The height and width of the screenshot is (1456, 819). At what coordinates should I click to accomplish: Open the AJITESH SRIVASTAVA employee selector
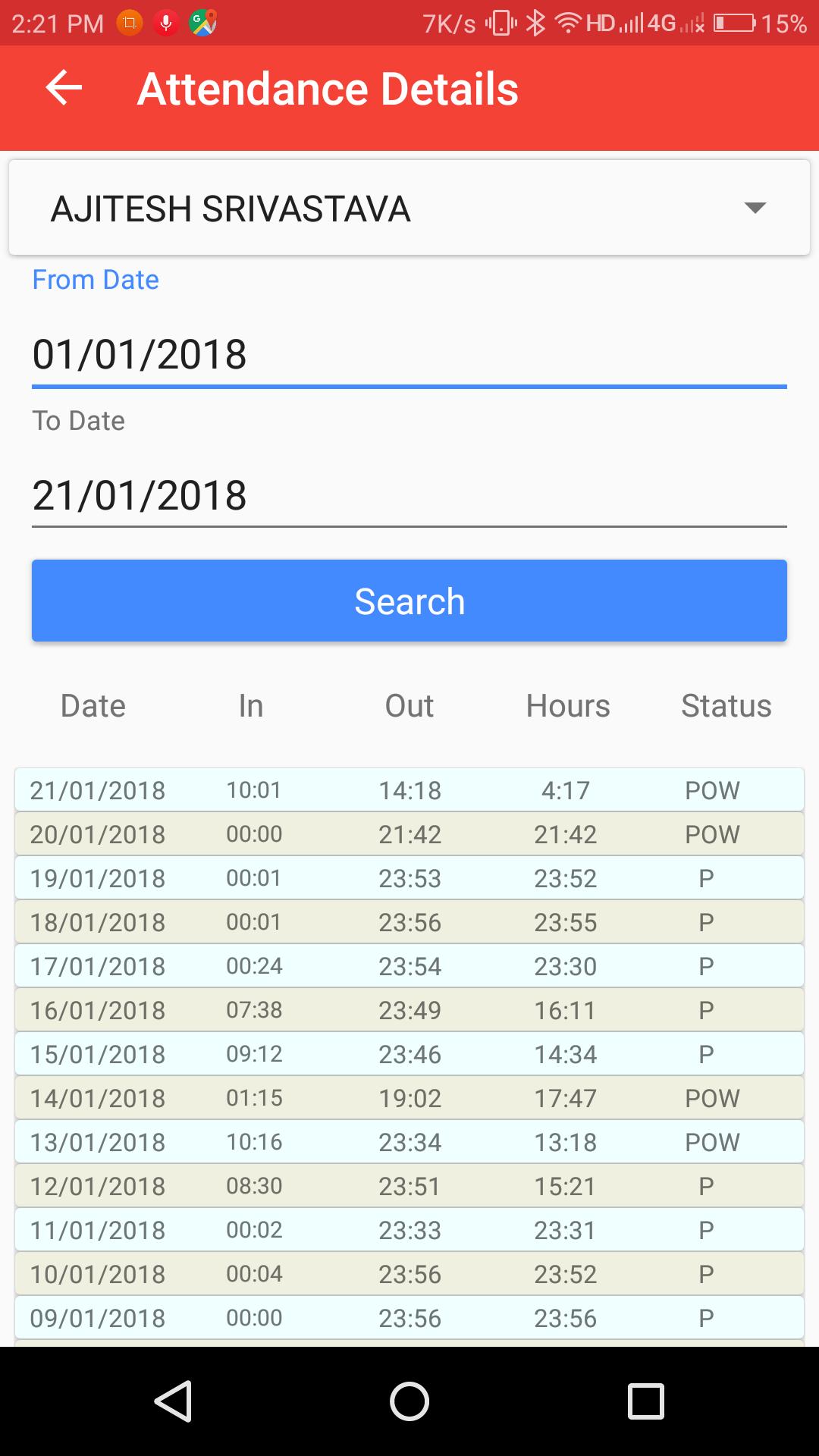pos(231,209)
